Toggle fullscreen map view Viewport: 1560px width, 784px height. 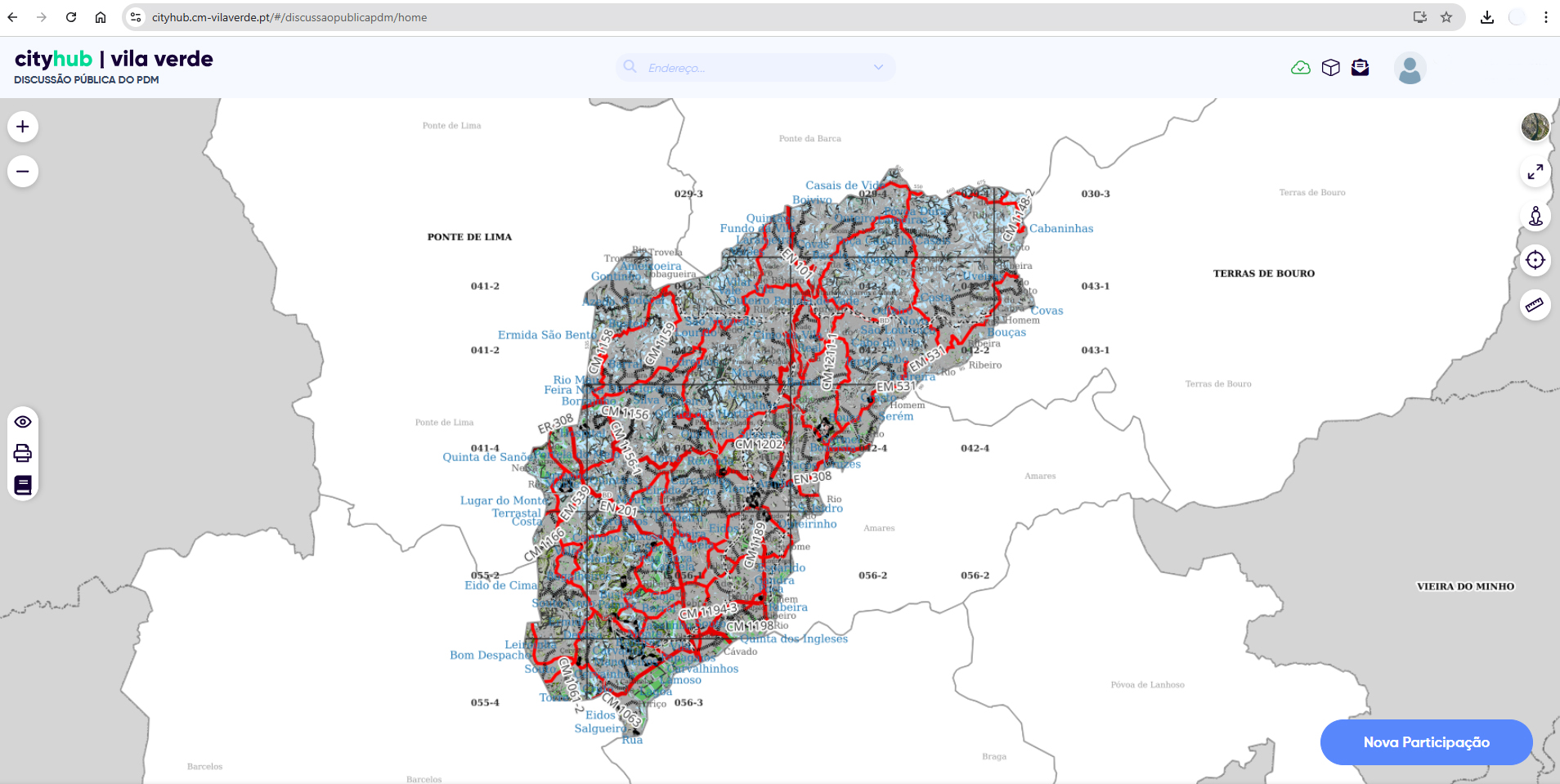pos(1535,172)
